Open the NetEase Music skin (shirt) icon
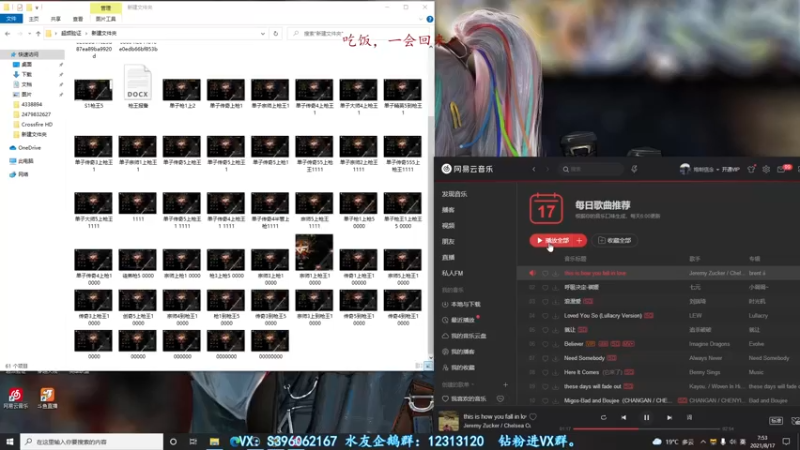This screenshot has width=800, height=450. (x=751, y=169)
